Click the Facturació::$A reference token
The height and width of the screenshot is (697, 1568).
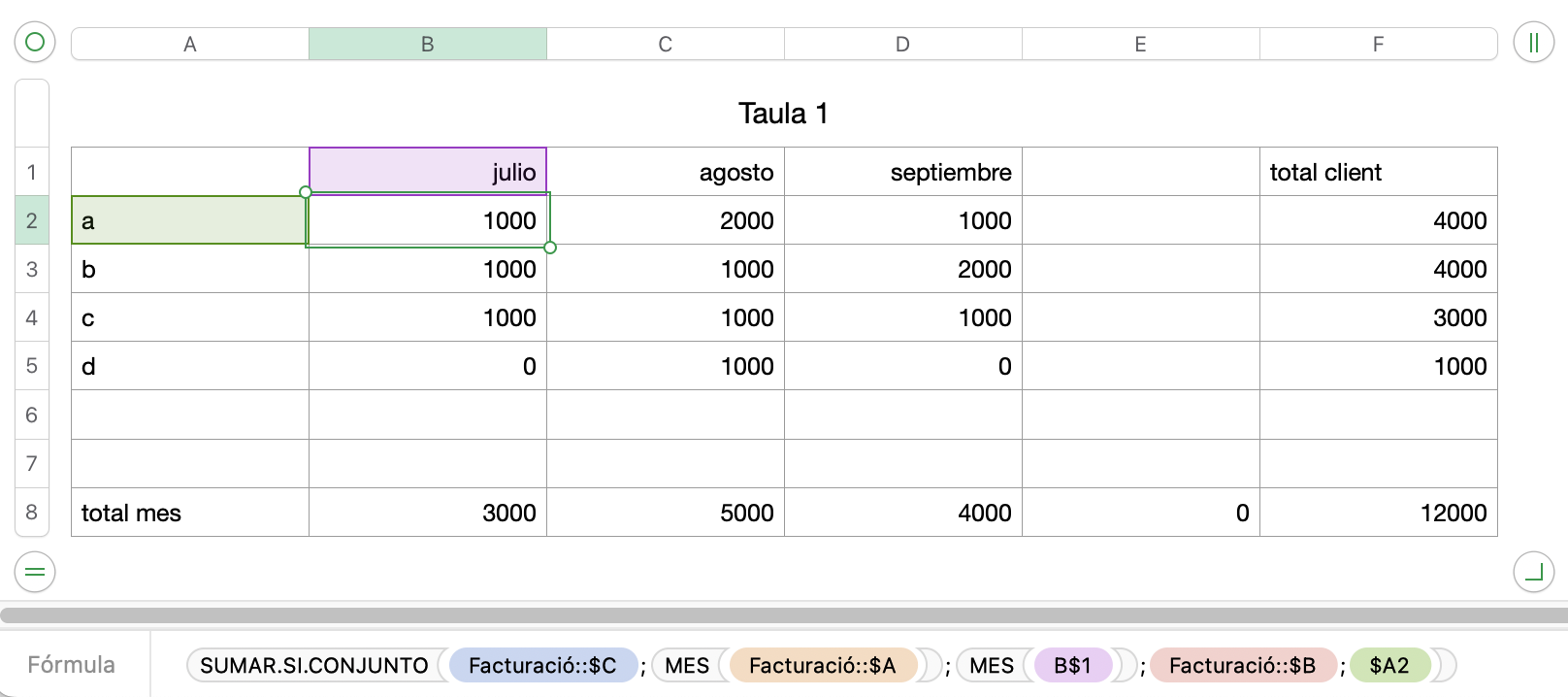822,665
